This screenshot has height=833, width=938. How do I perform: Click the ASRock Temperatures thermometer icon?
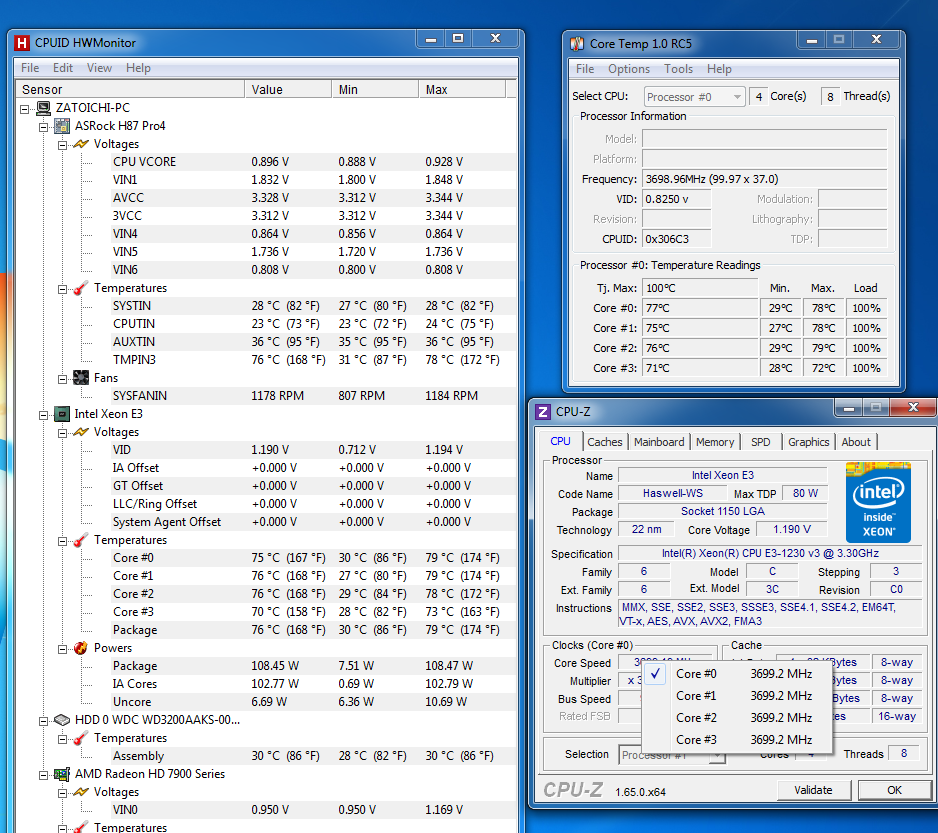coord(81,288)
